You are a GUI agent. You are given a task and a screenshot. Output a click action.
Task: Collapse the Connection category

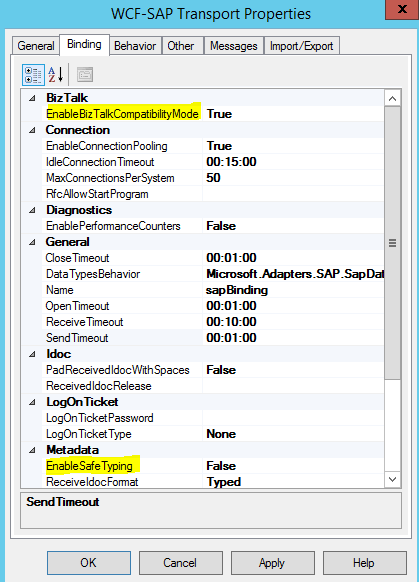[x=32, y=130]
